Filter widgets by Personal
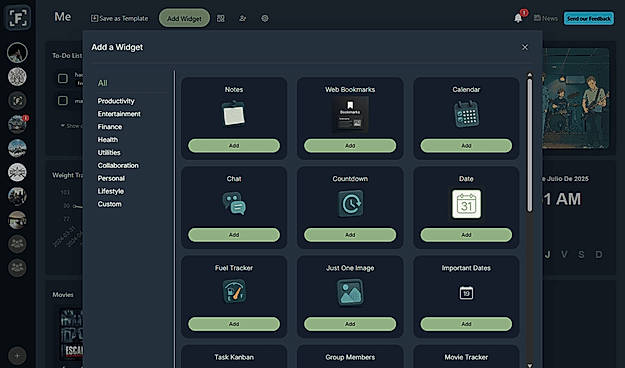This screenshot has width=625, height=368. [111, 178]
